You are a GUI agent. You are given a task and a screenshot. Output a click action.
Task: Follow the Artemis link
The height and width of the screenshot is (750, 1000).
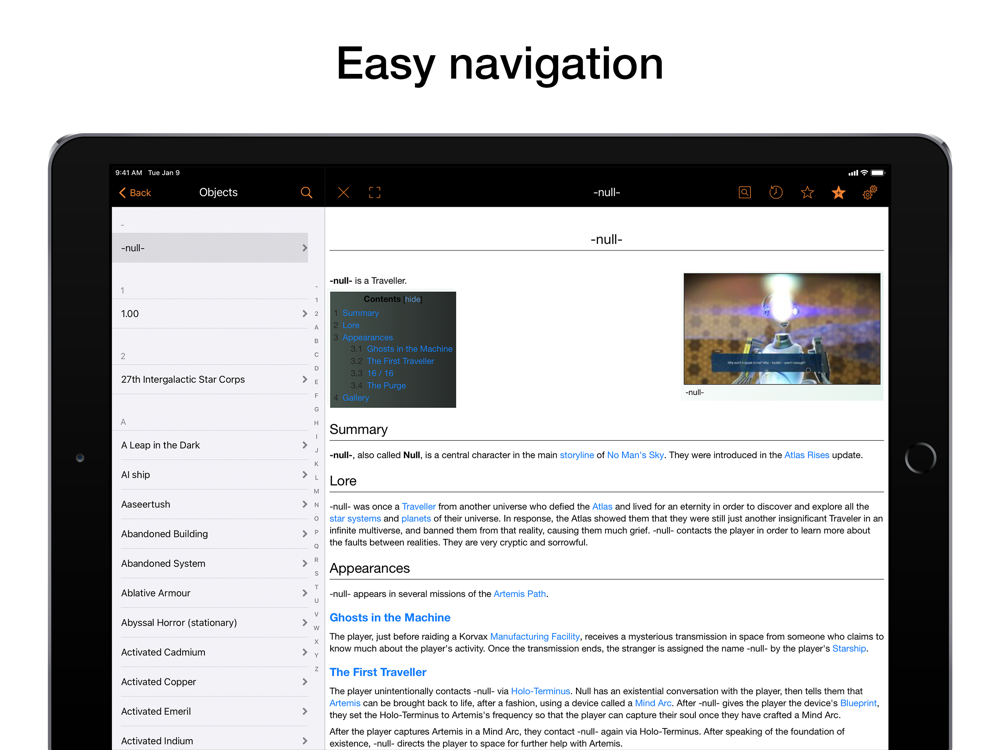pyautogui.click(x=344, y=703)
